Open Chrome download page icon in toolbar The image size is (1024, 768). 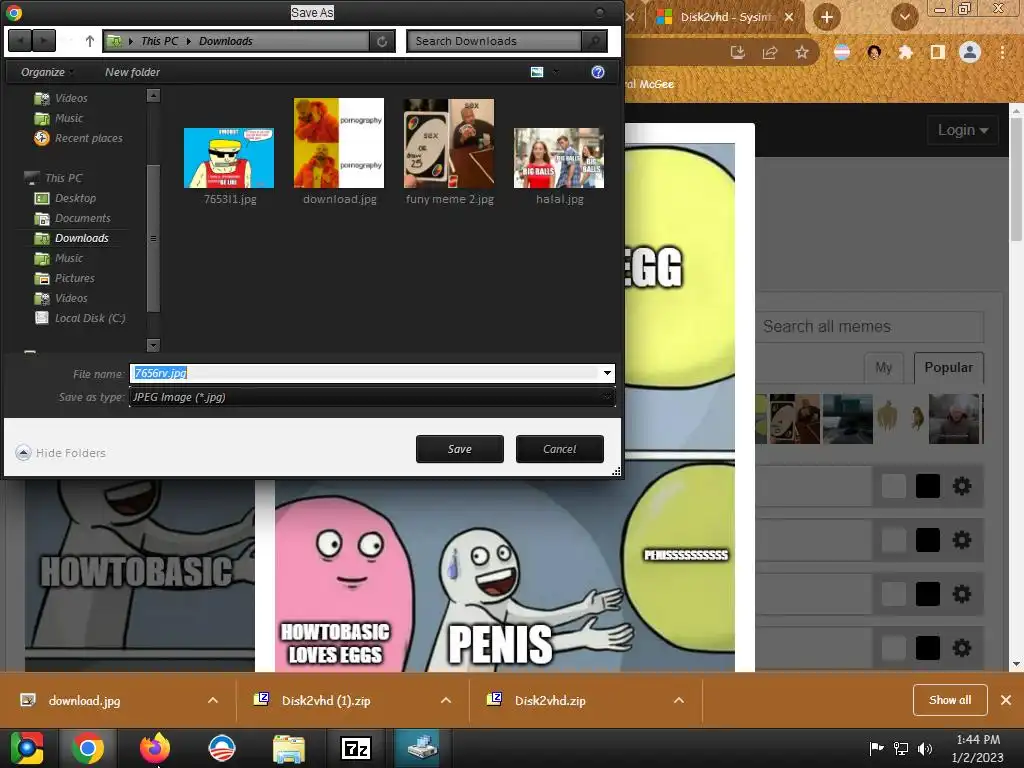pyautogui.click(x=737, y=52)
